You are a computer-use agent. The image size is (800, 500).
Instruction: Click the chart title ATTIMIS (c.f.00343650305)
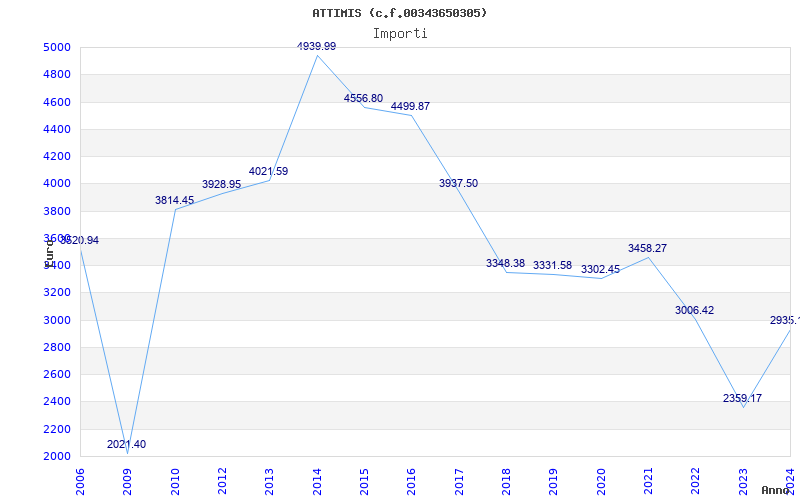tap(400, 13)
